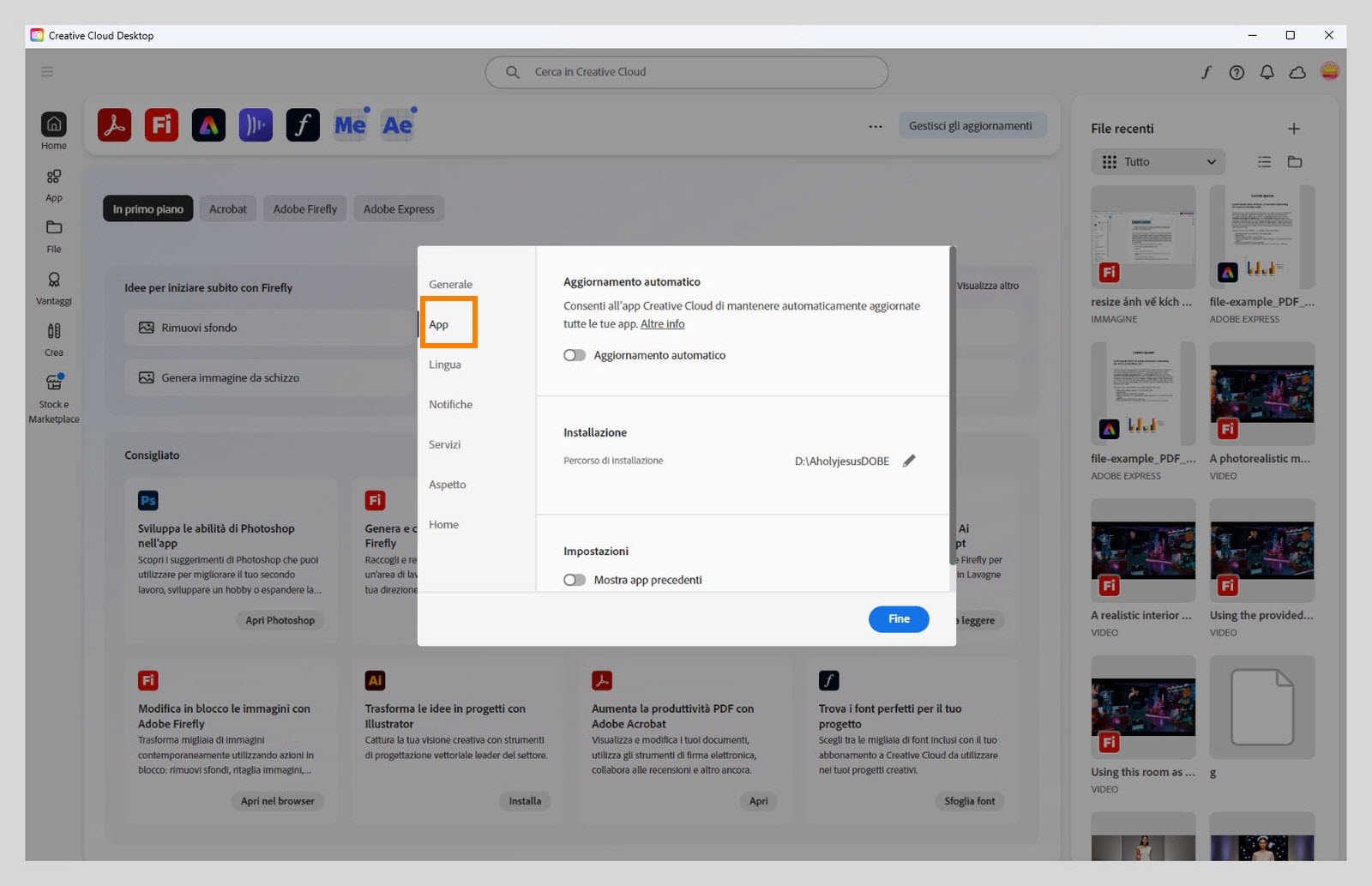Viewport: 1372px width, 886px height.
Task: Select Notifiche in preferences sidebar
Action: click(450, 405)
